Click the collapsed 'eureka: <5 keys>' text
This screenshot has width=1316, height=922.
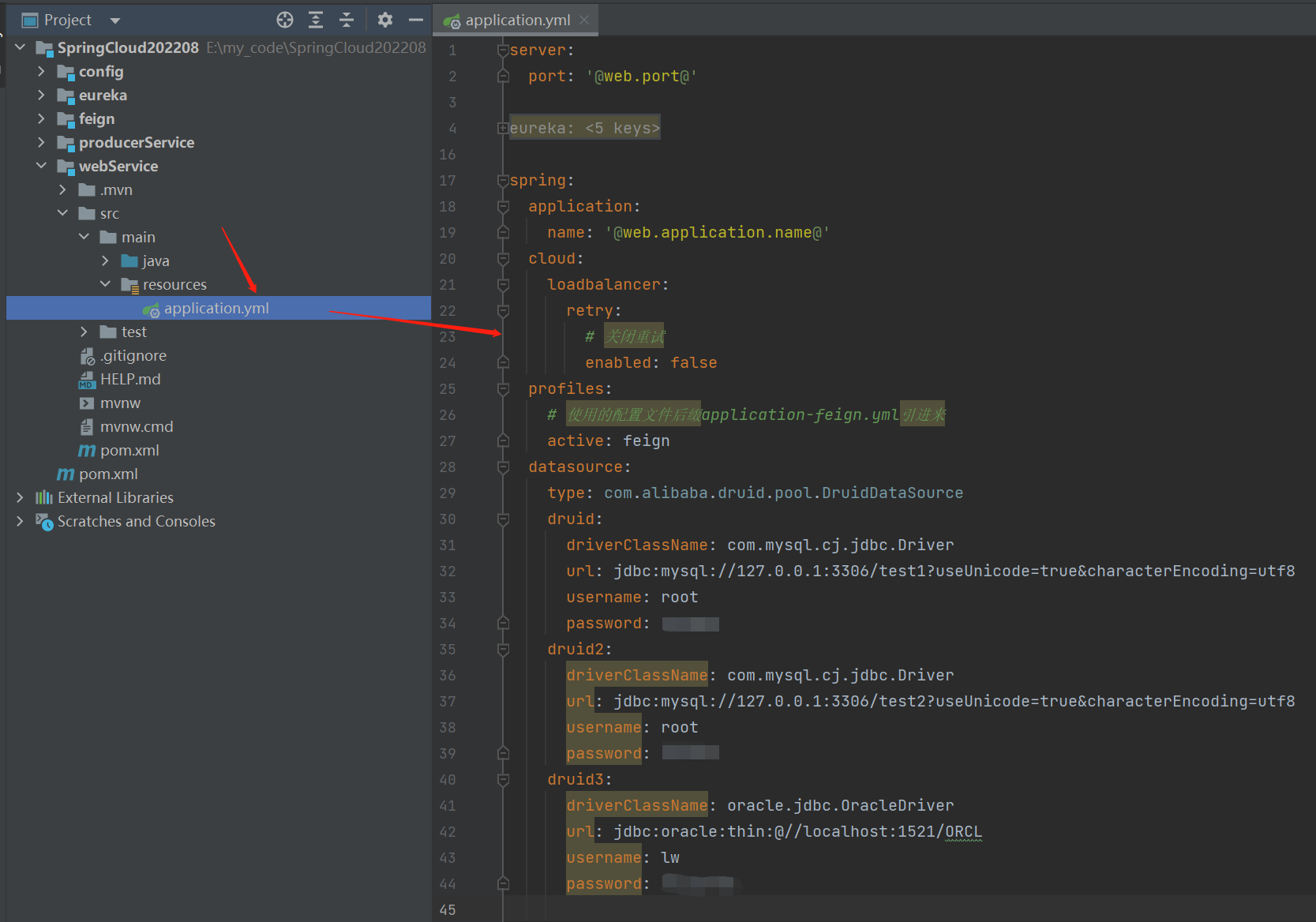[x=584, y=128]
